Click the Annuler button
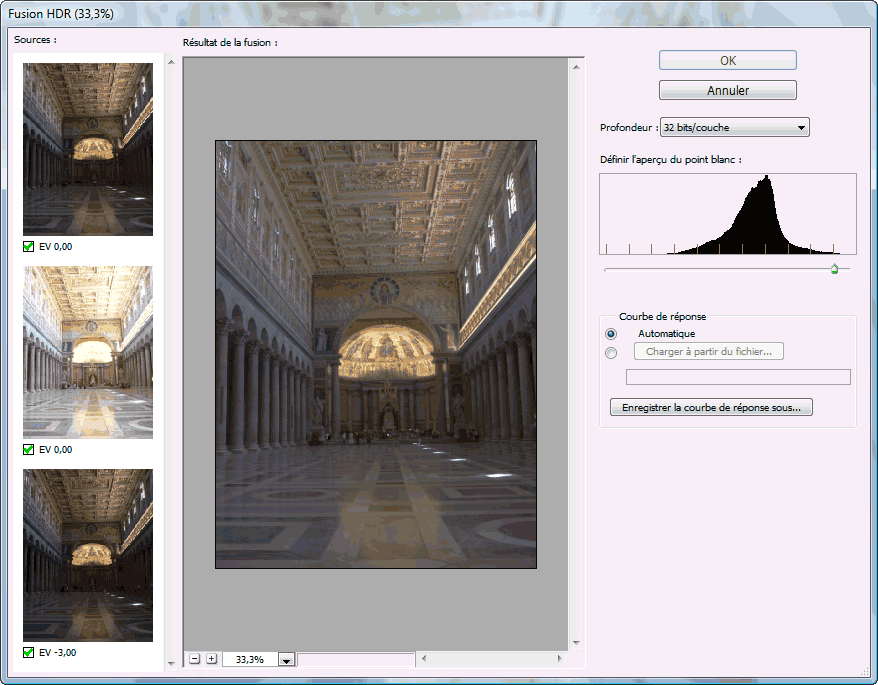Viewport: 878px width, 685px height. pyautogui.click(x=727, y=90)
